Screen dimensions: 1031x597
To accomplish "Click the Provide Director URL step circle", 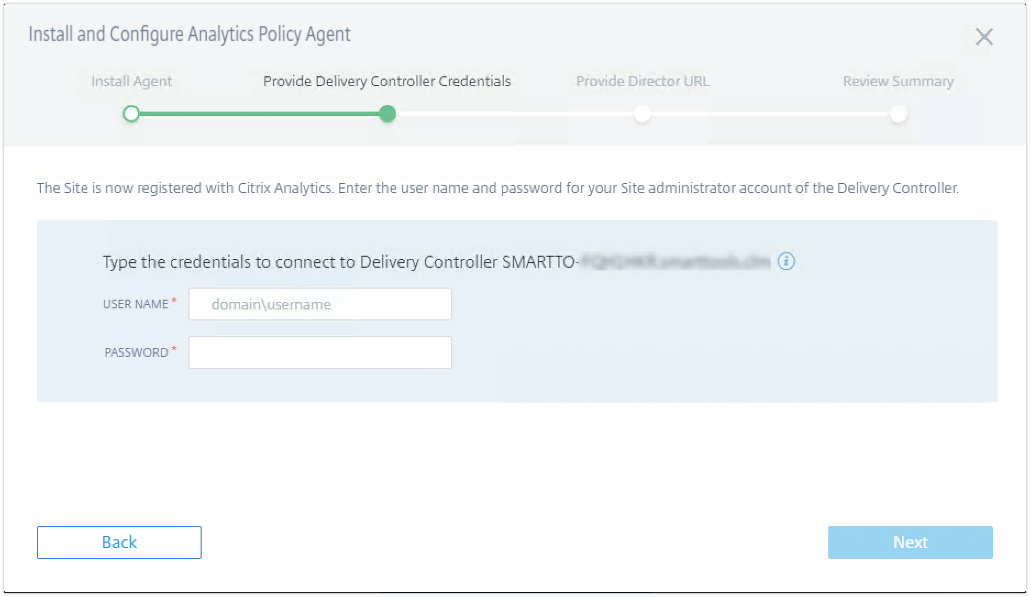I will [x=642, y=114].
